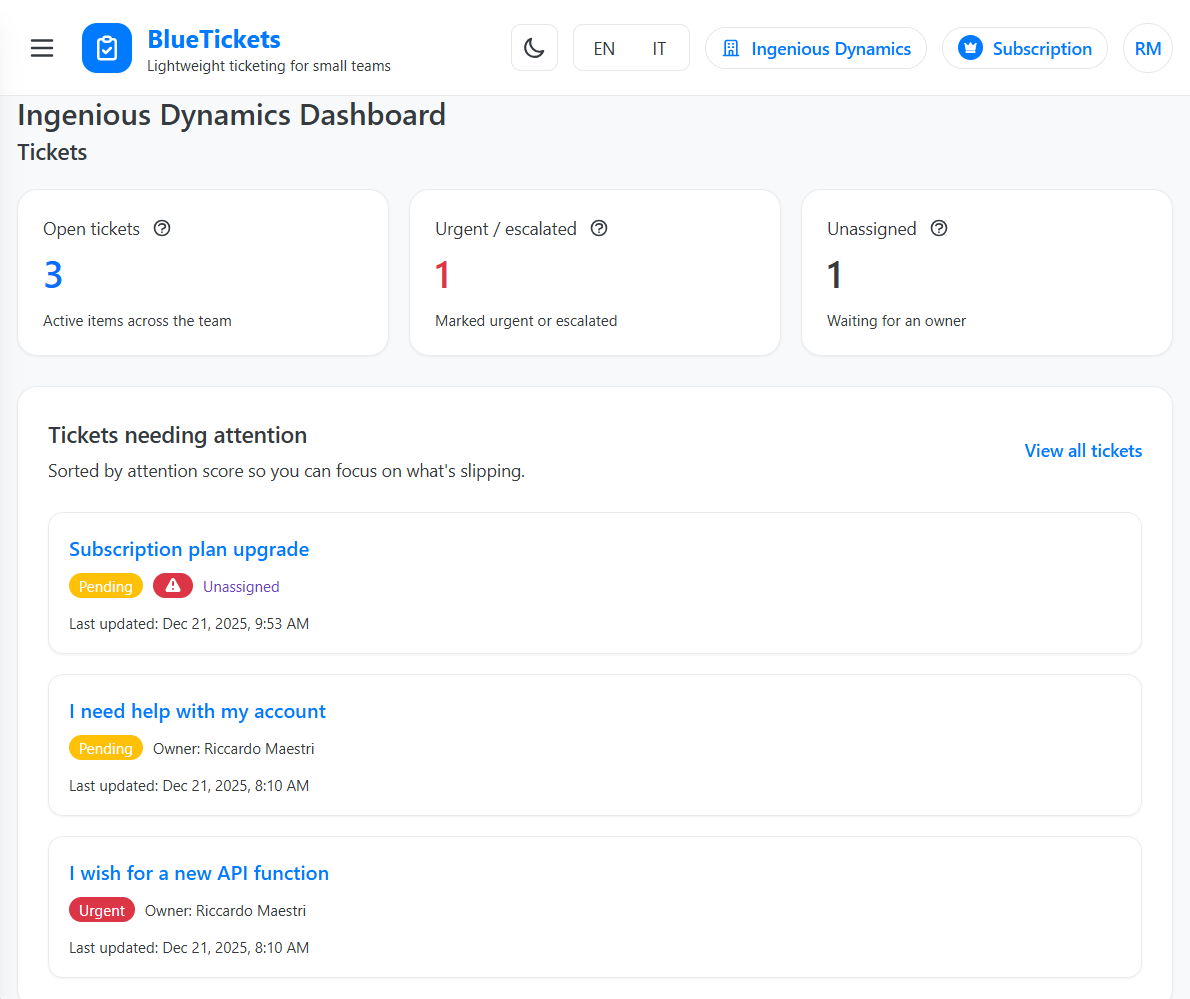Open the Subscription plan upgrade ticket
Screen dimensions: 1190x999
point(188,549)
